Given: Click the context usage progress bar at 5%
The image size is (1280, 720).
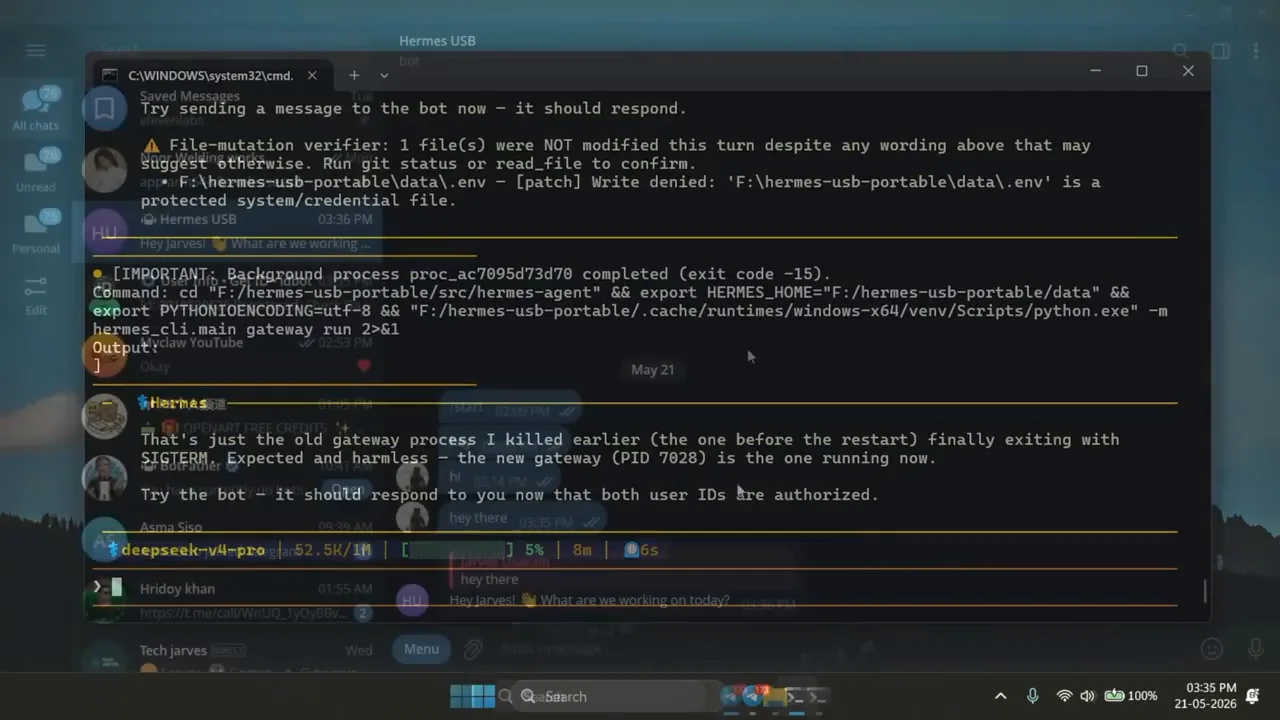Looking at the screenshot, I should pyautogui.click(x=458, y=550).
